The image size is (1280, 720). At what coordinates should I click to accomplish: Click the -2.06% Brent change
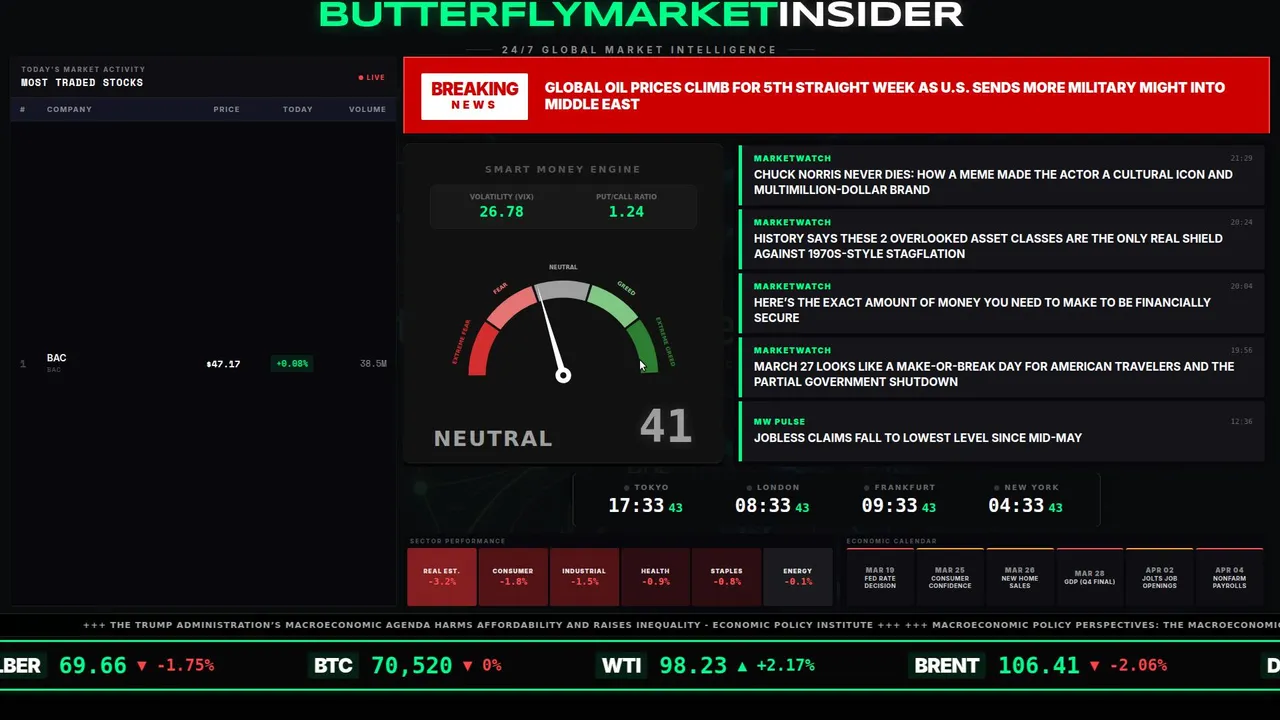coord(1138,665)
